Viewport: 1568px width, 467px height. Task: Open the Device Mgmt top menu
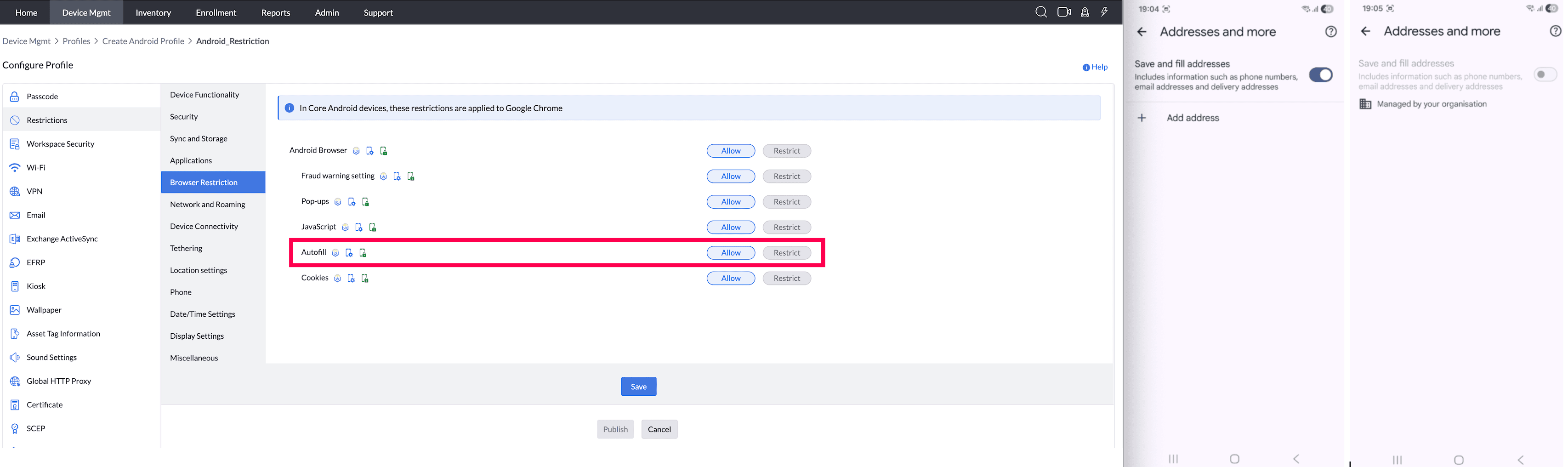click(86, 12)
